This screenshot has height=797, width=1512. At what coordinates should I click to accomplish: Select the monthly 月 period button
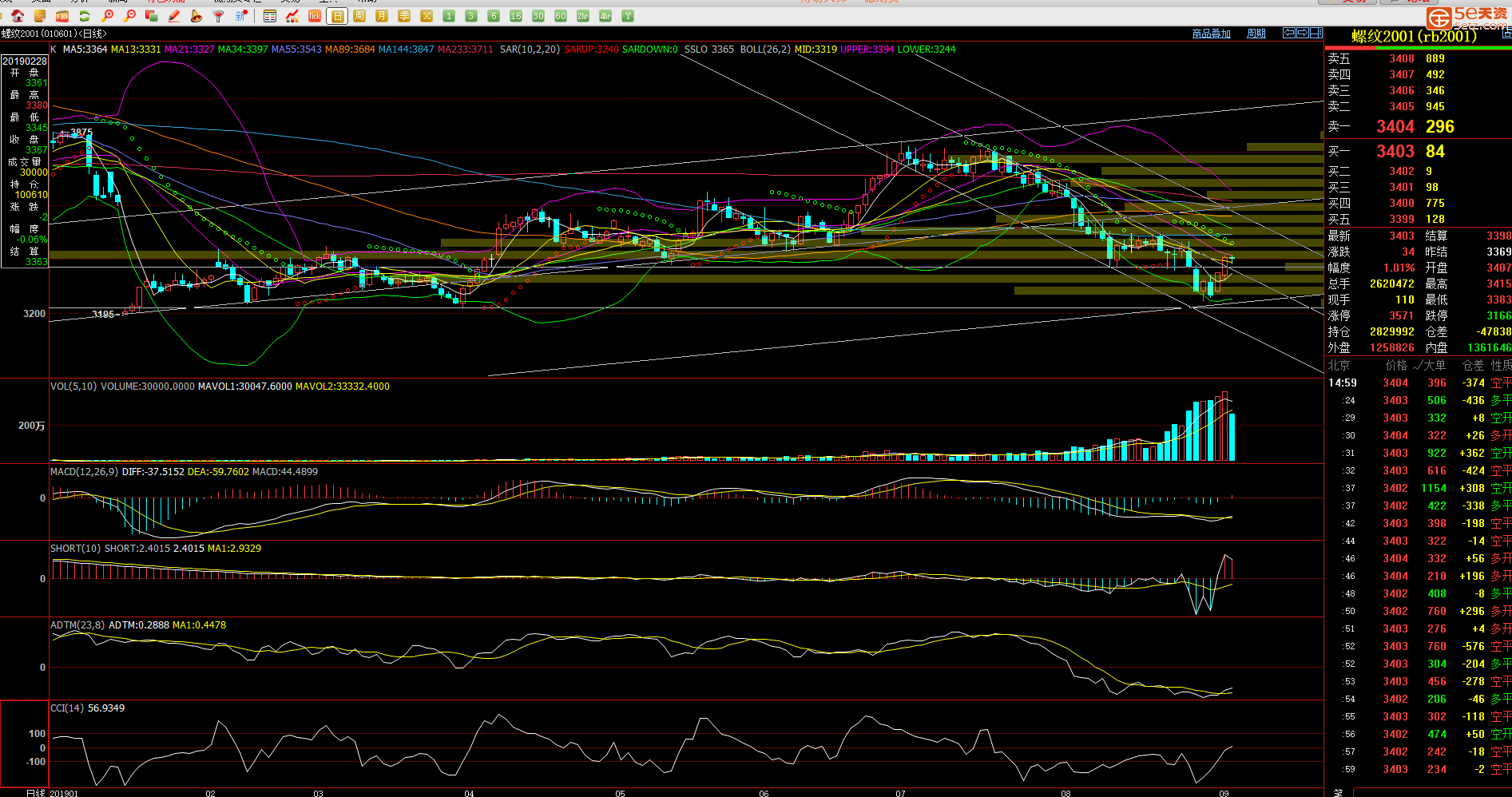tap(382, 16)
